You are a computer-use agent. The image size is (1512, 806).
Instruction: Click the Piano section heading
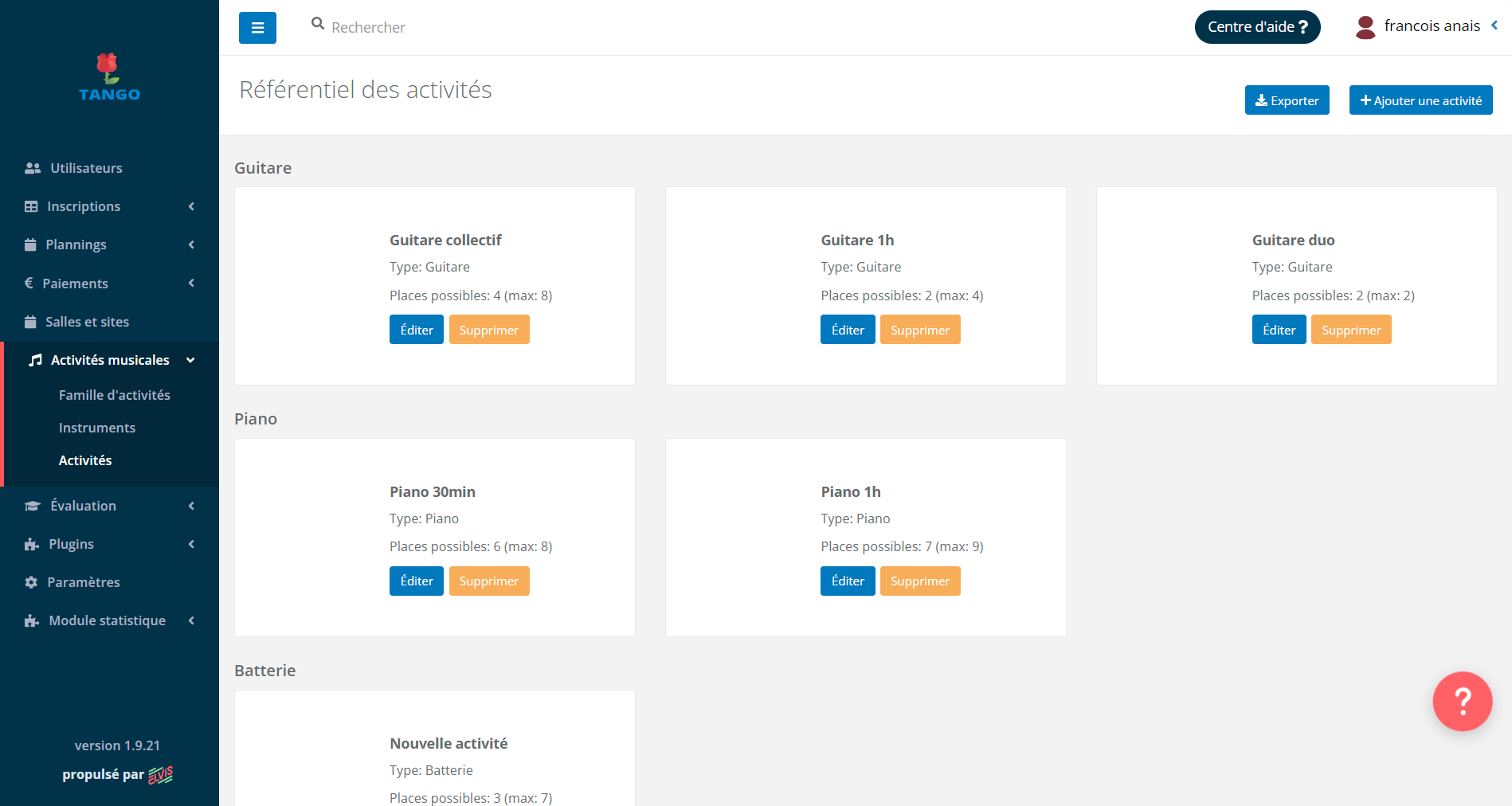pos(256,419)
